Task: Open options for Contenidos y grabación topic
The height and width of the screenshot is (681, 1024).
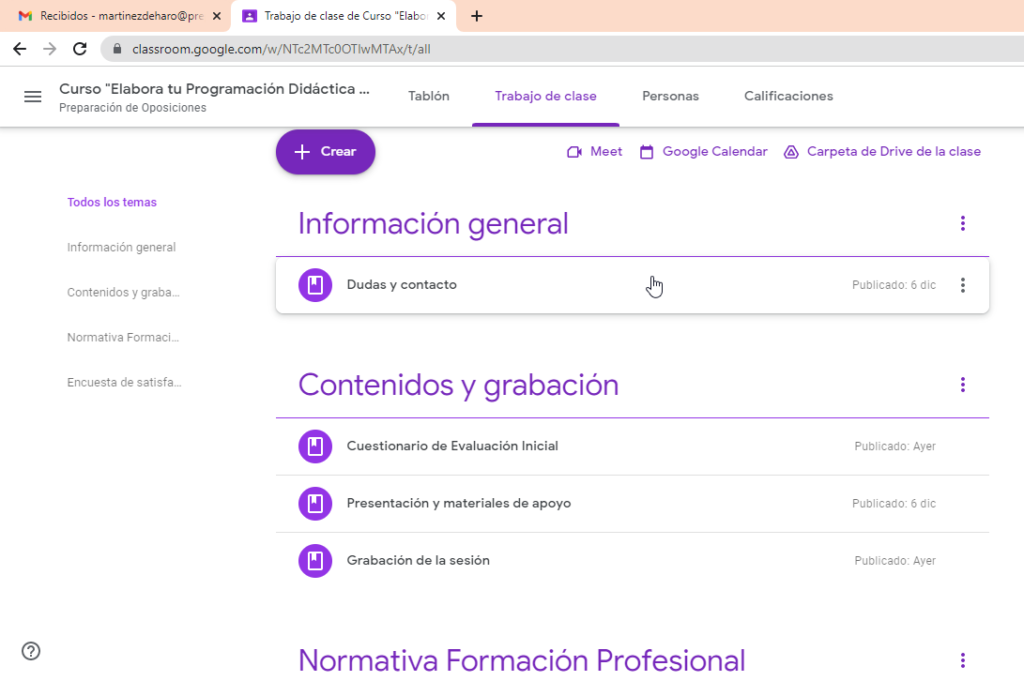Action: pos(963,385)
